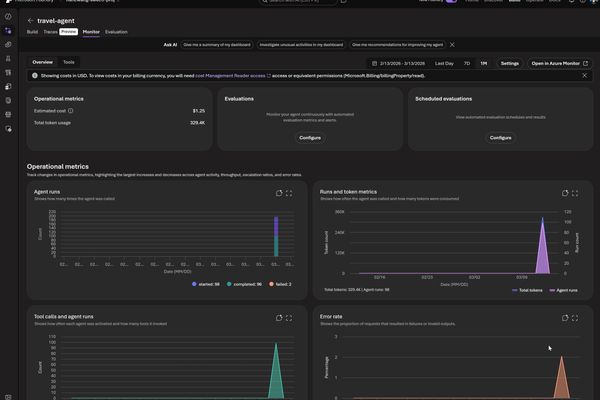The width and height of the screenshot is (600, 400).
Task: Open the chain-link sidebar icon
Action: click(8, 45)
